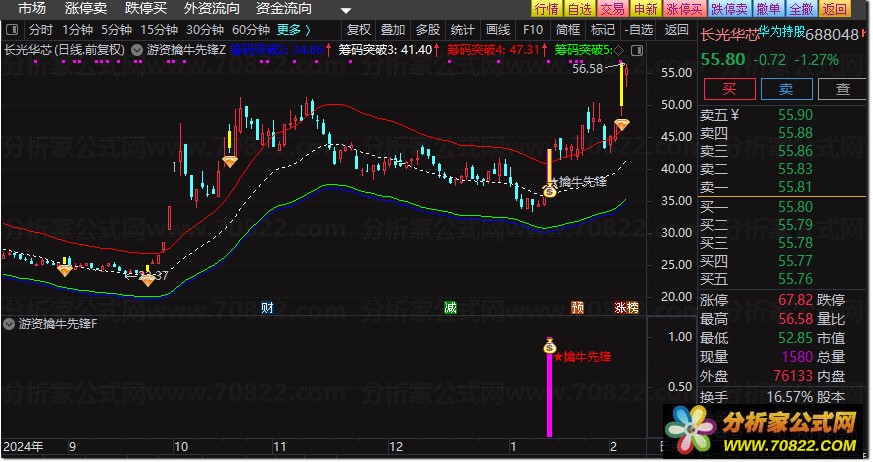Click the 全撤 quick button
Screen dimensions: 873x462
point(802,9)
